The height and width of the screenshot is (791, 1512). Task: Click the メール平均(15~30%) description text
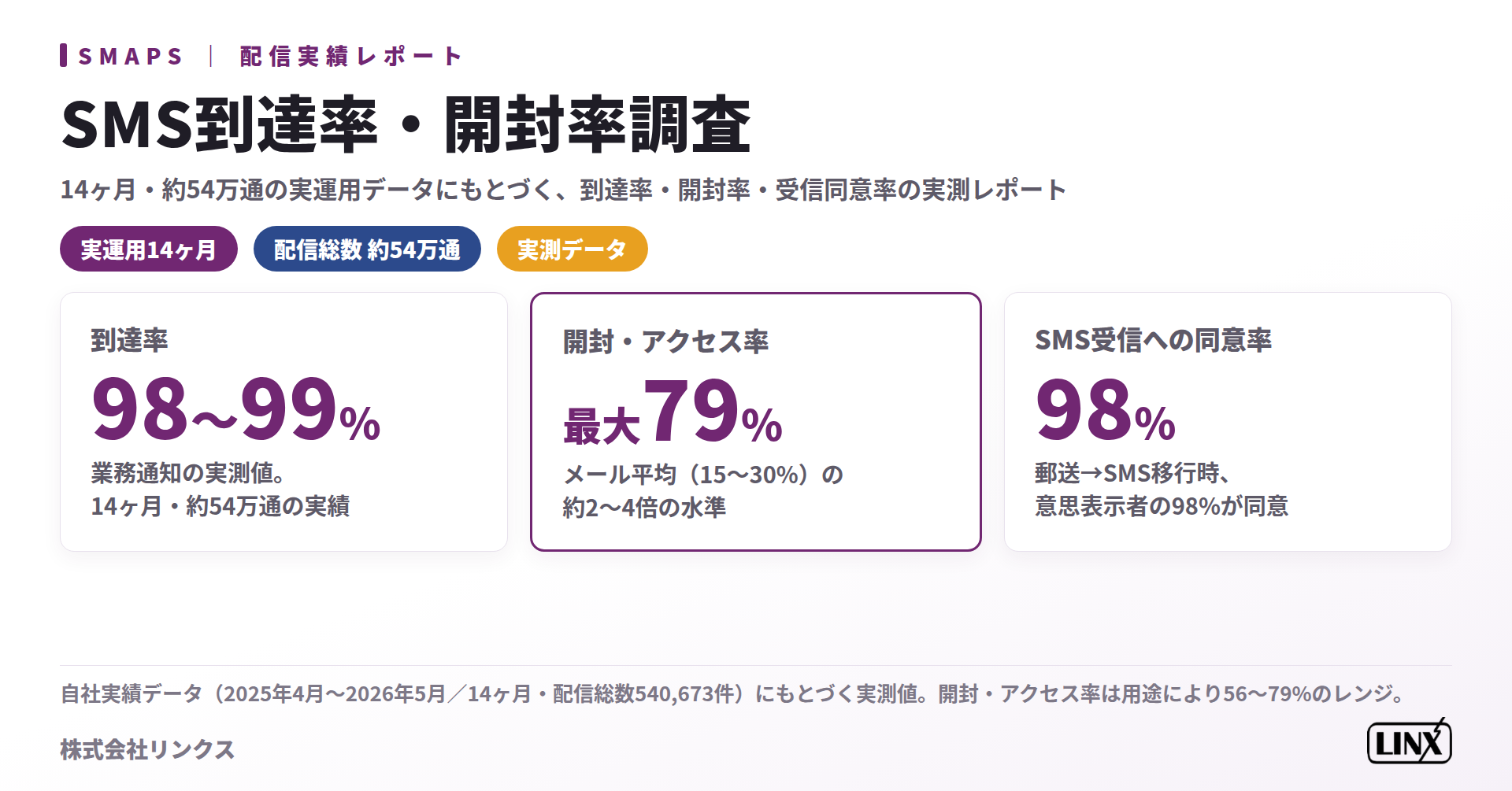click(x=702, y=490)
